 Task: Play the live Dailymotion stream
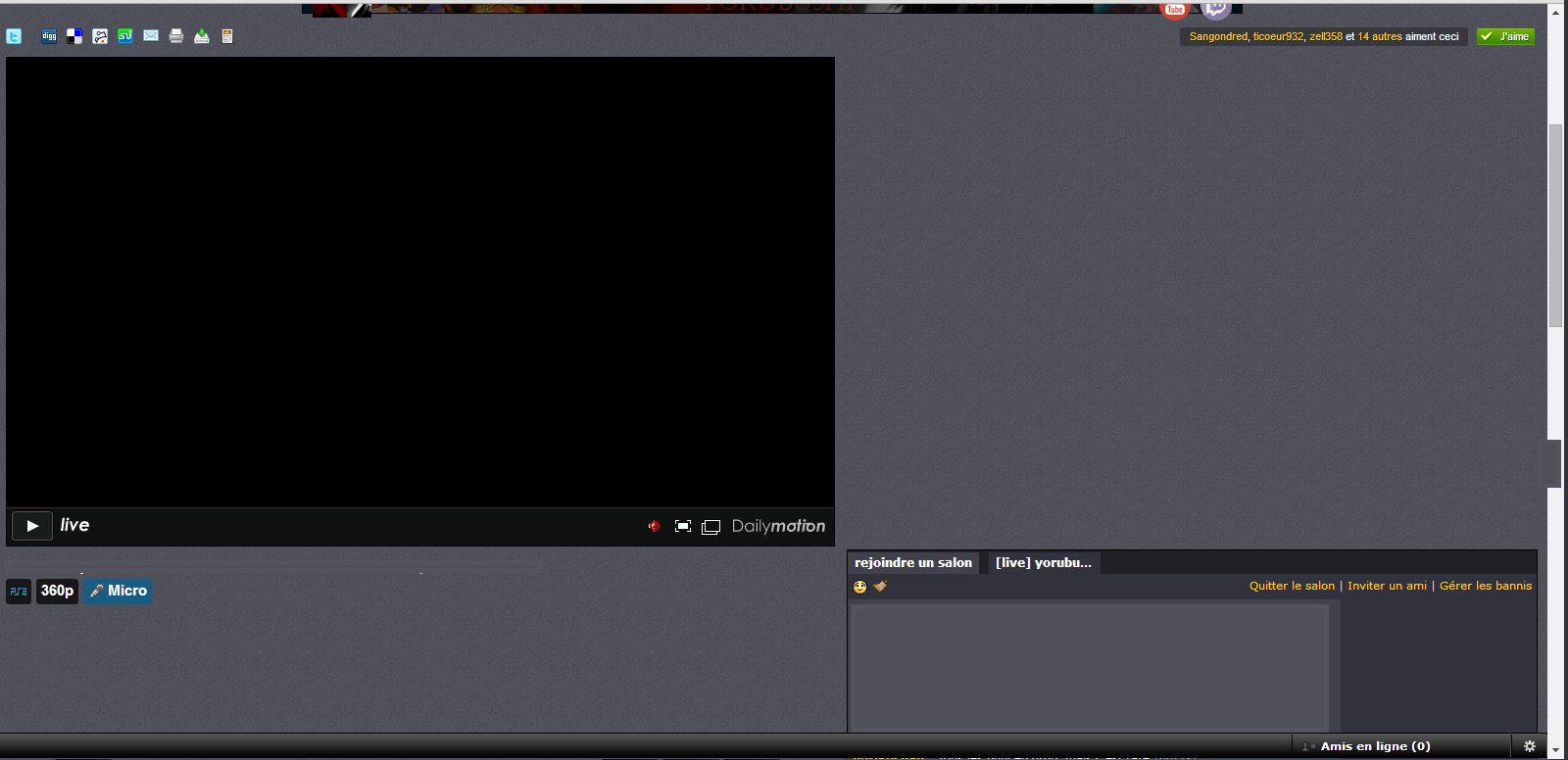tap(32, 526)
